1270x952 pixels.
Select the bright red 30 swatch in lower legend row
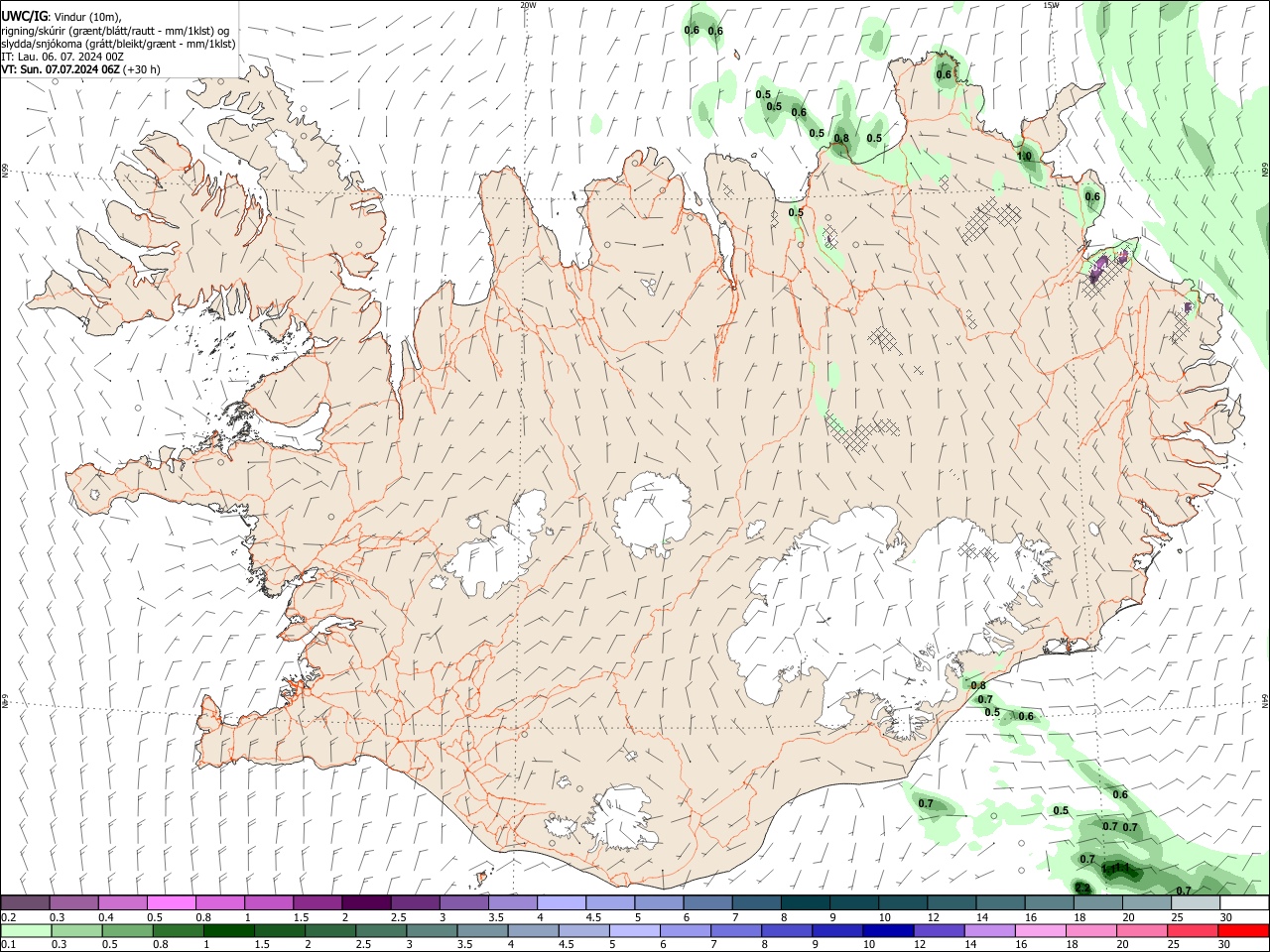pyautogui.click(x=1243, y=930)
